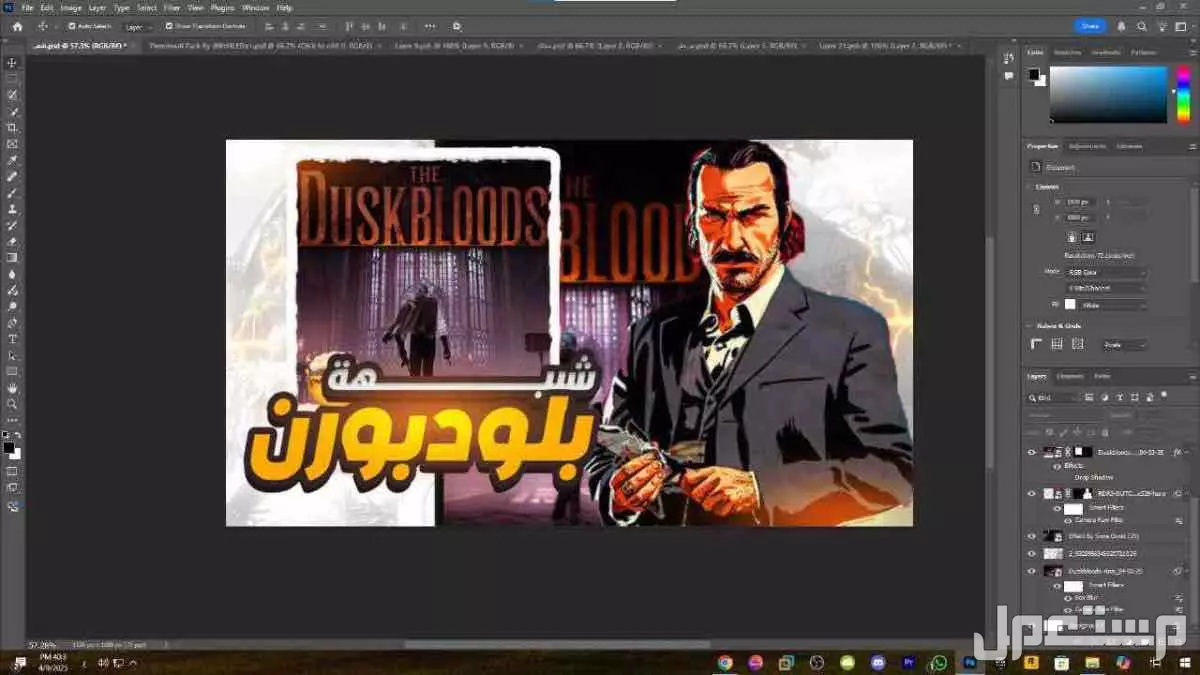This screenshot has width=1200, height=675.
Task: Toggle the rulers icon in Rulers & Grids
Action: coord(1037,344)
